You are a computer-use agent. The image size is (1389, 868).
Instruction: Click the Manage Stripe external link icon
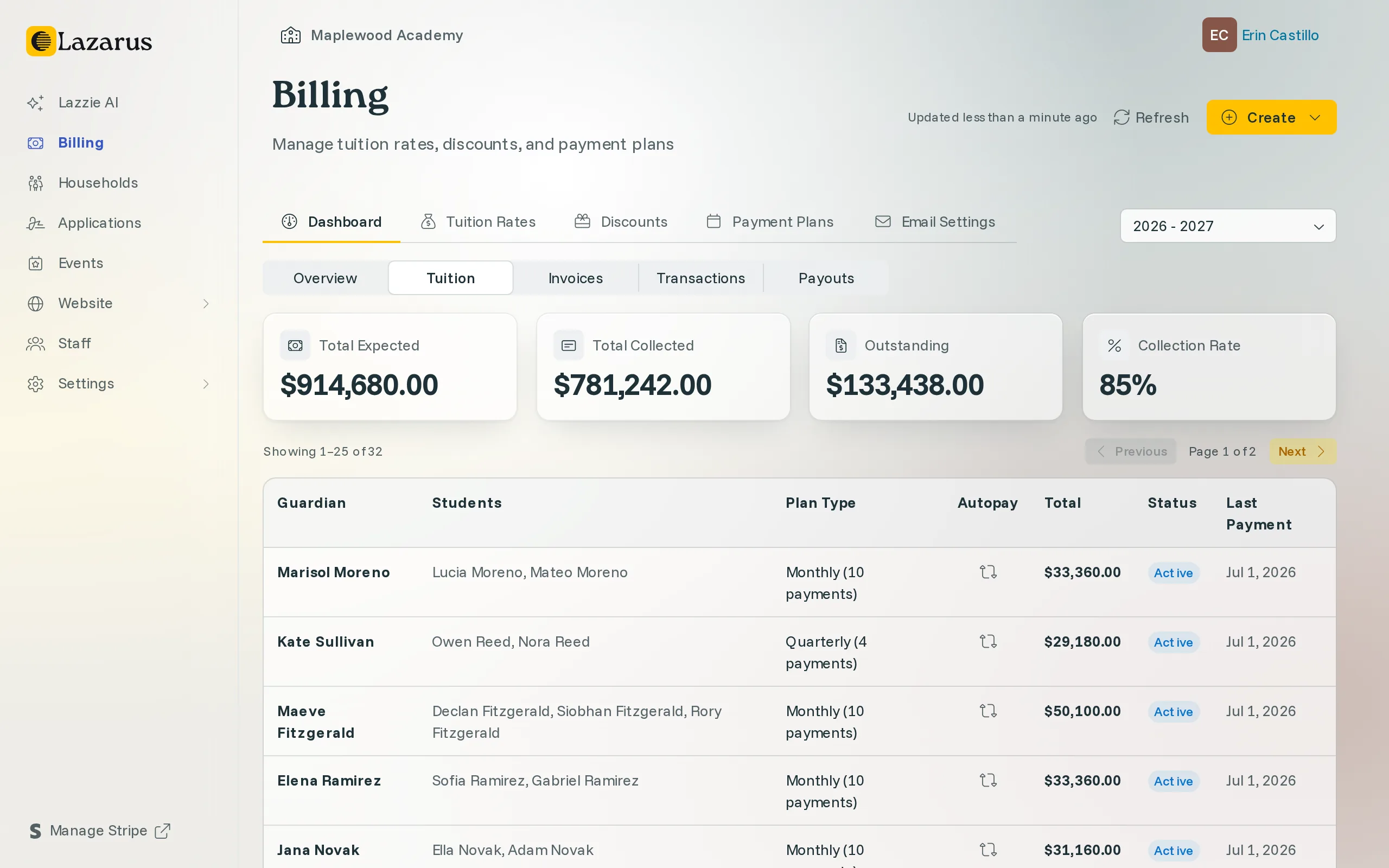163,831
